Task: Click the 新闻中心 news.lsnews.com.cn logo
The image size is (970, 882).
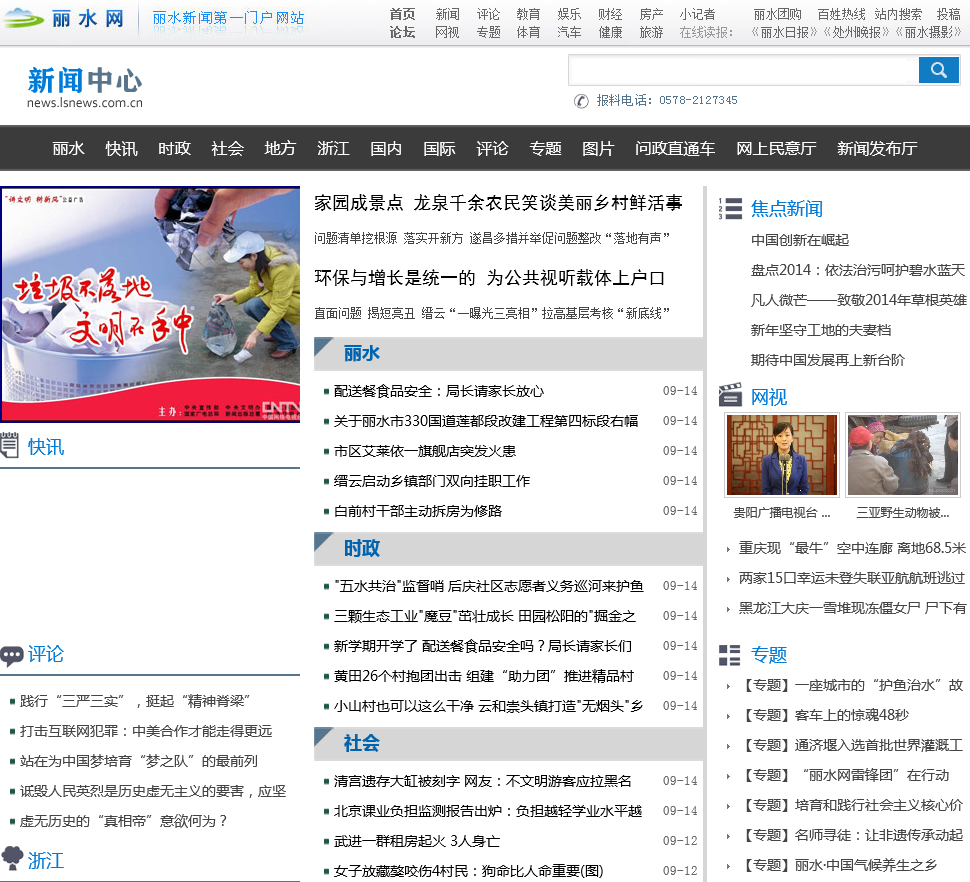Action: pos(85,88)
